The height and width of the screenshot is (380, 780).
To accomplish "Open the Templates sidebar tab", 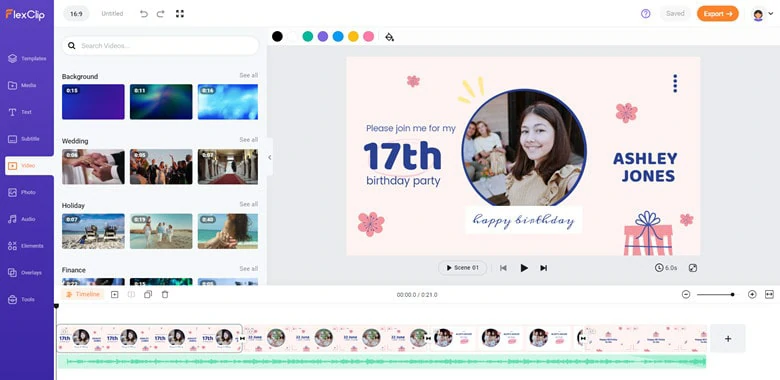I will (27, 59).
